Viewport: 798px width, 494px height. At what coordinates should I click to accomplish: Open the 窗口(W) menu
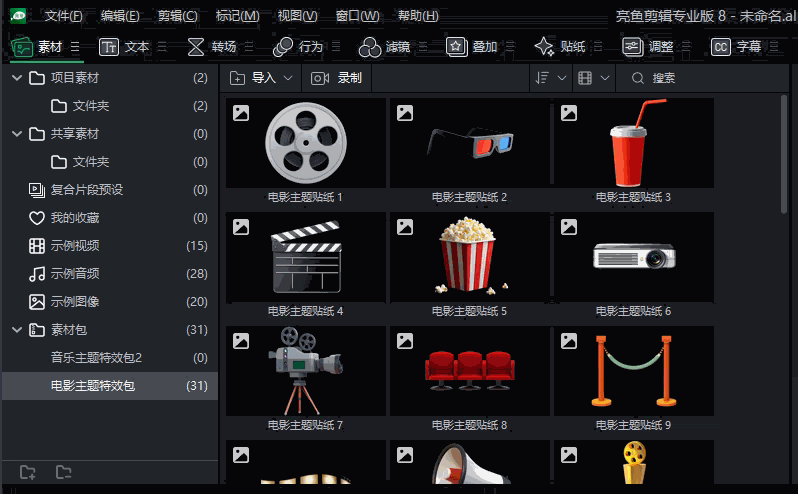click(358, 16)
